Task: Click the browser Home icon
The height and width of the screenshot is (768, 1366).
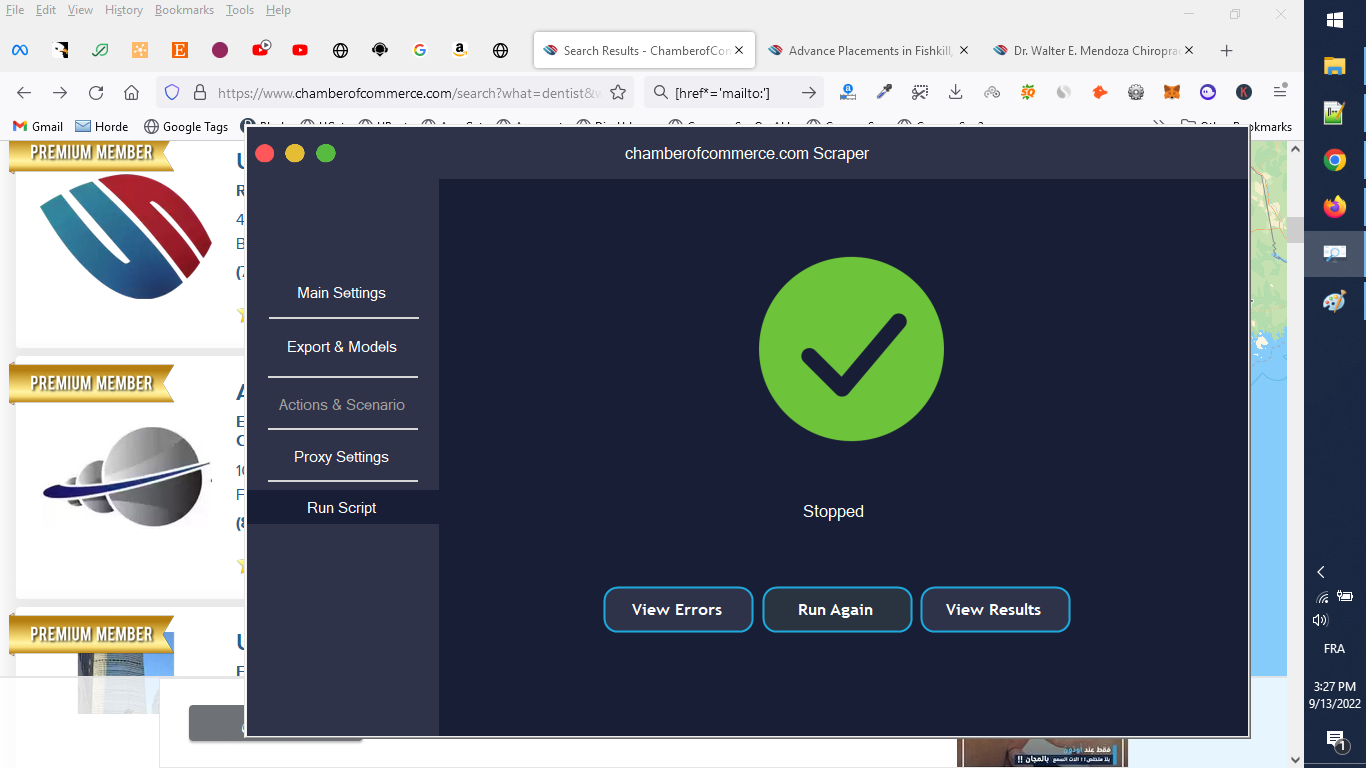Action: [x=131, y=92]
